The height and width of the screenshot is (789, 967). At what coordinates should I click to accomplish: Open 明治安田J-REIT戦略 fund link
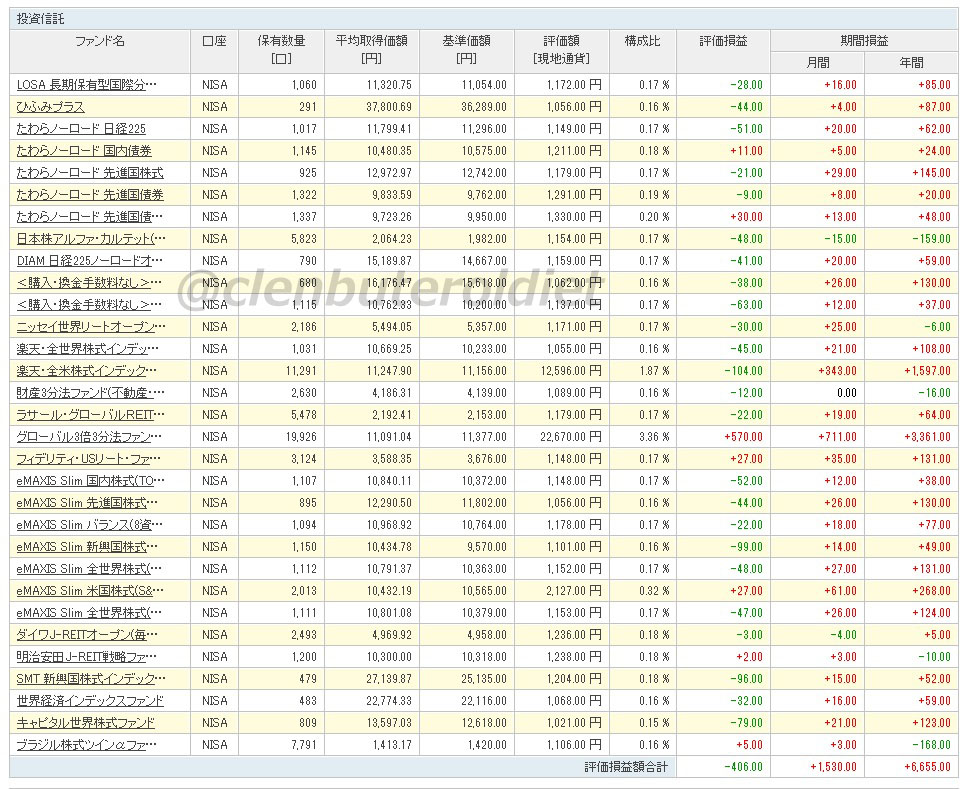click(x=87, y=657)
